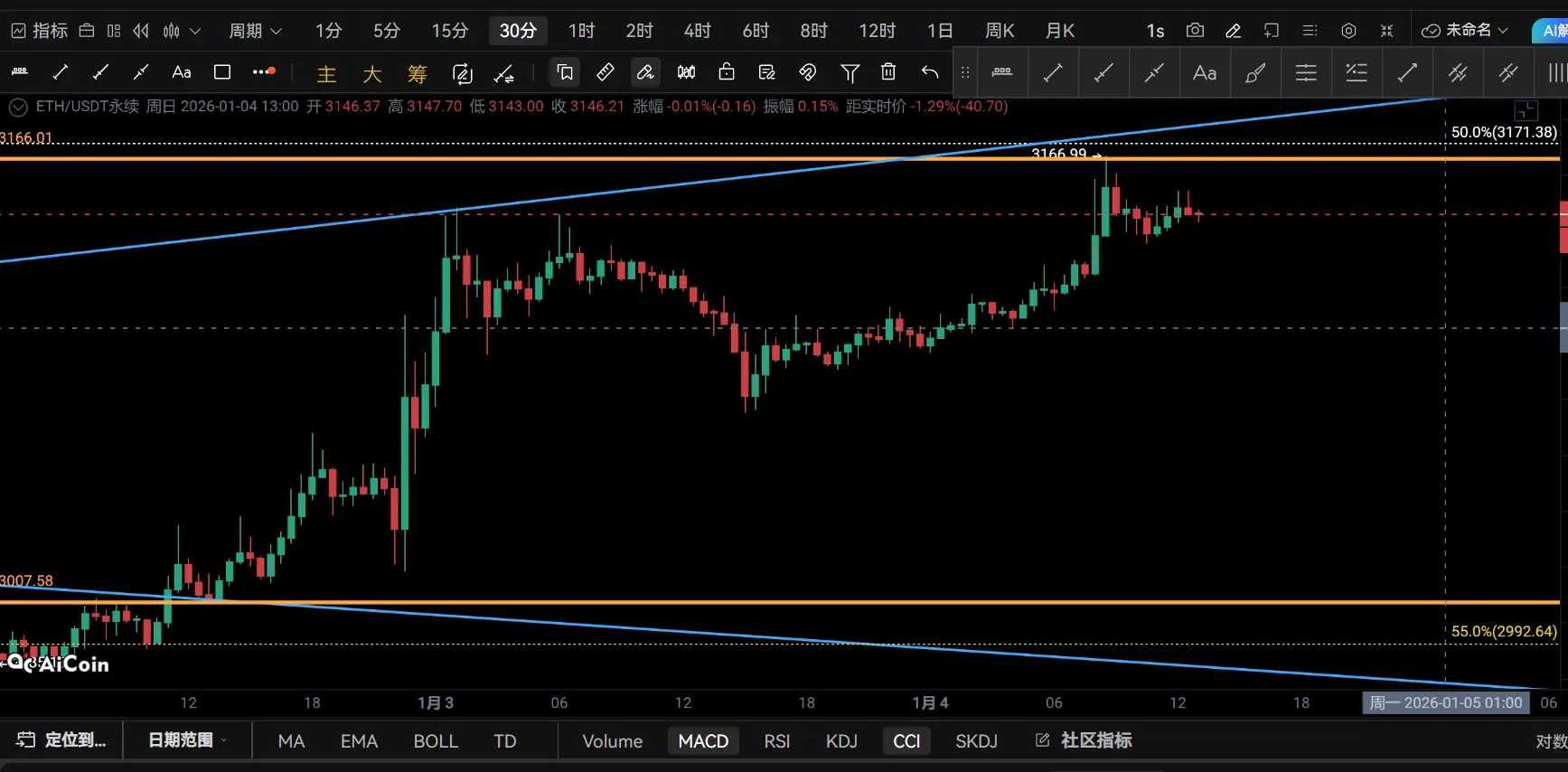
Task: Toggle the CCI sub-indicator
Action: (906, 741)
